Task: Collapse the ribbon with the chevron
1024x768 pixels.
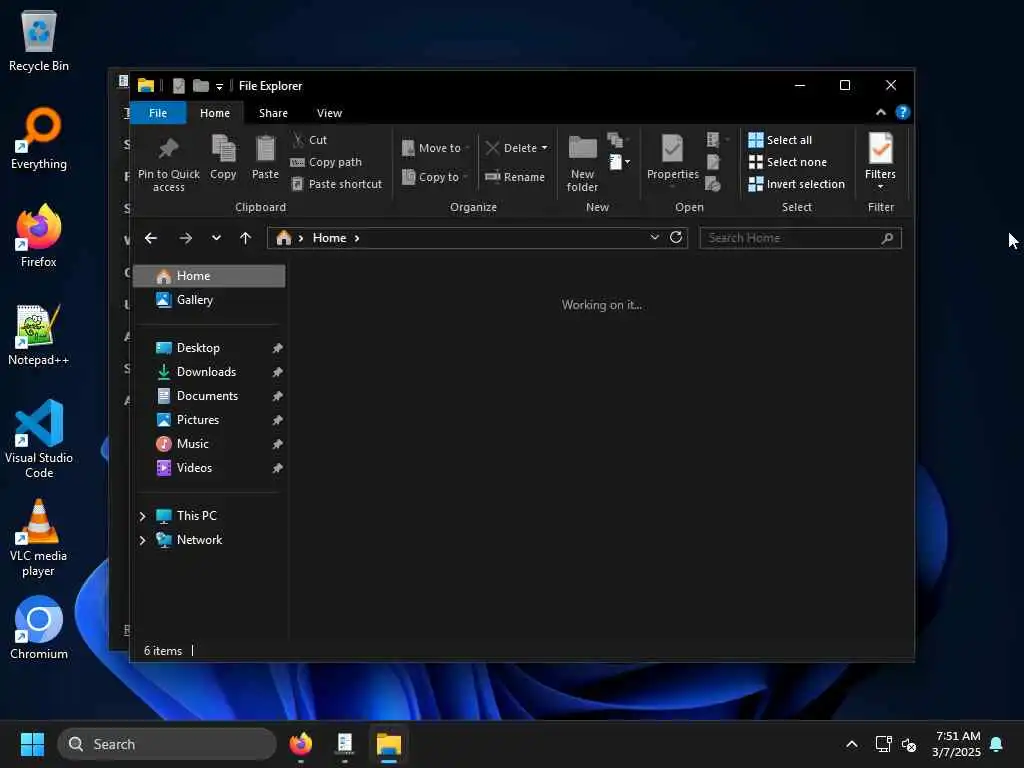Action: (880, 112)
